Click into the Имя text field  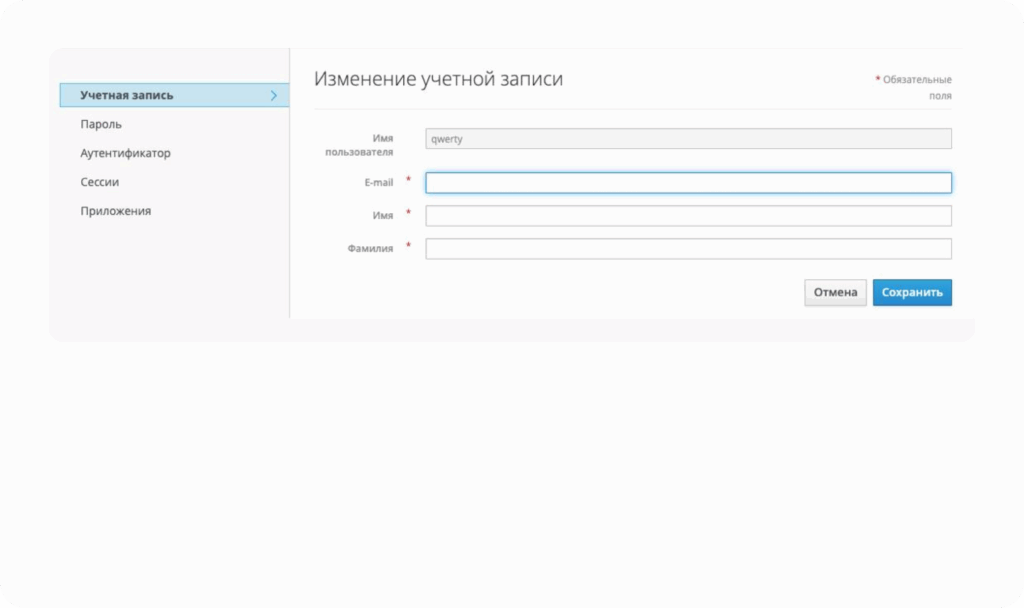(688, 216)
